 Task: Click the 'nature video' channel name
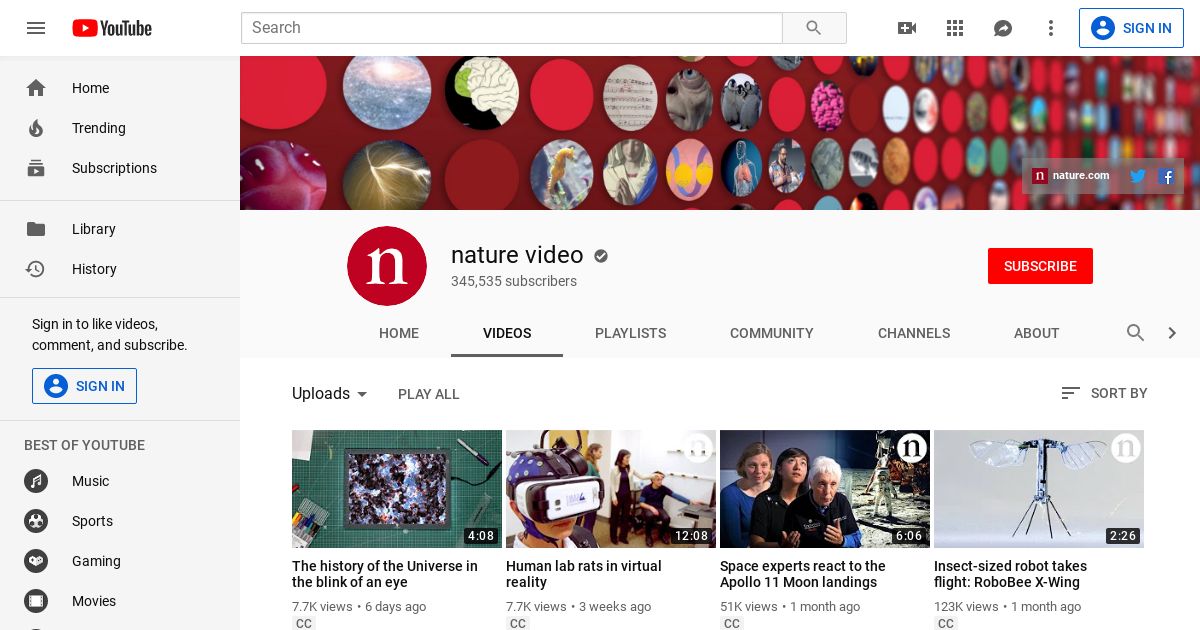point(517,255)
